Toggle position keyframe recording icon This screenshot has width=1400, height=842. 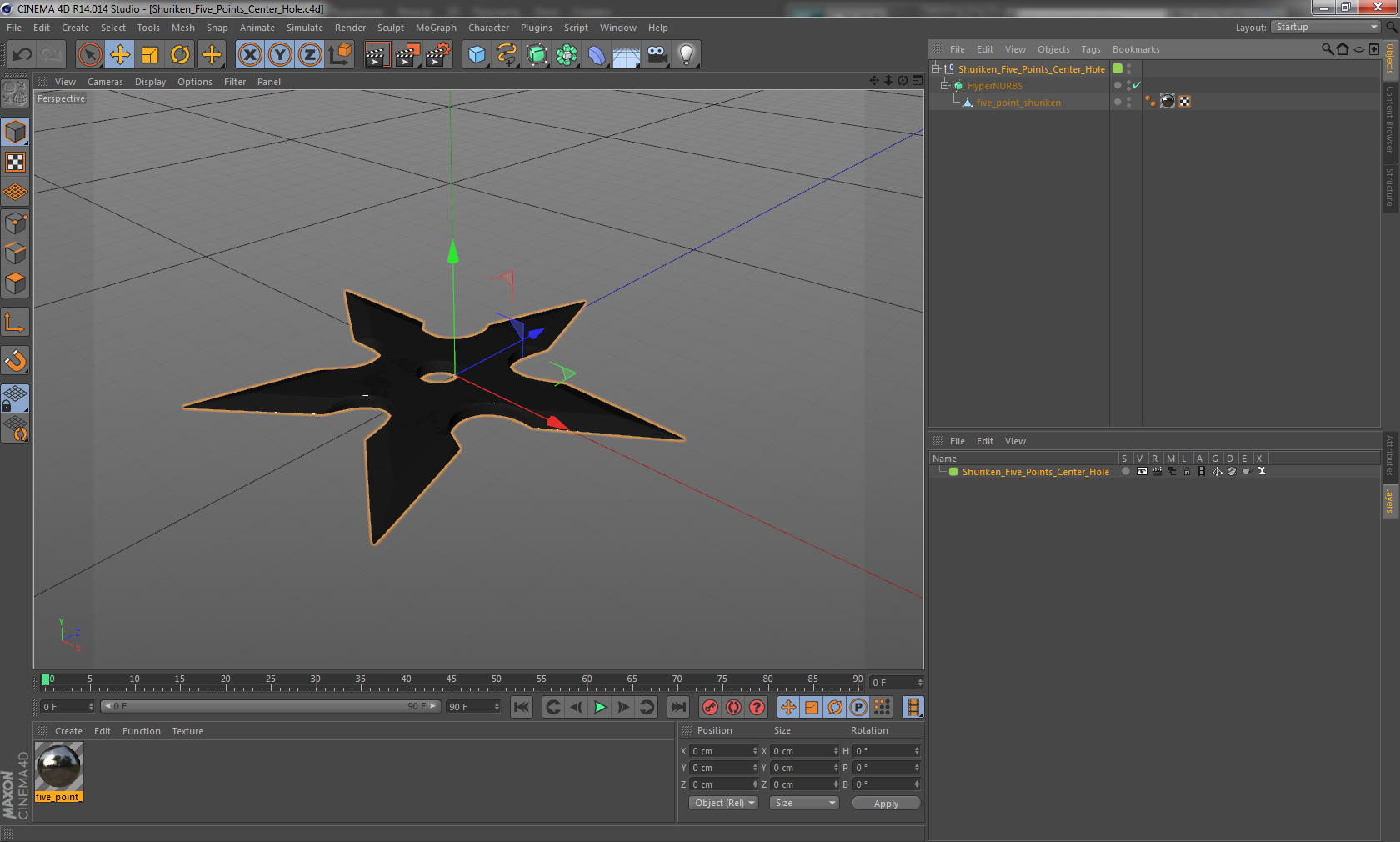[x=788, y=707]
